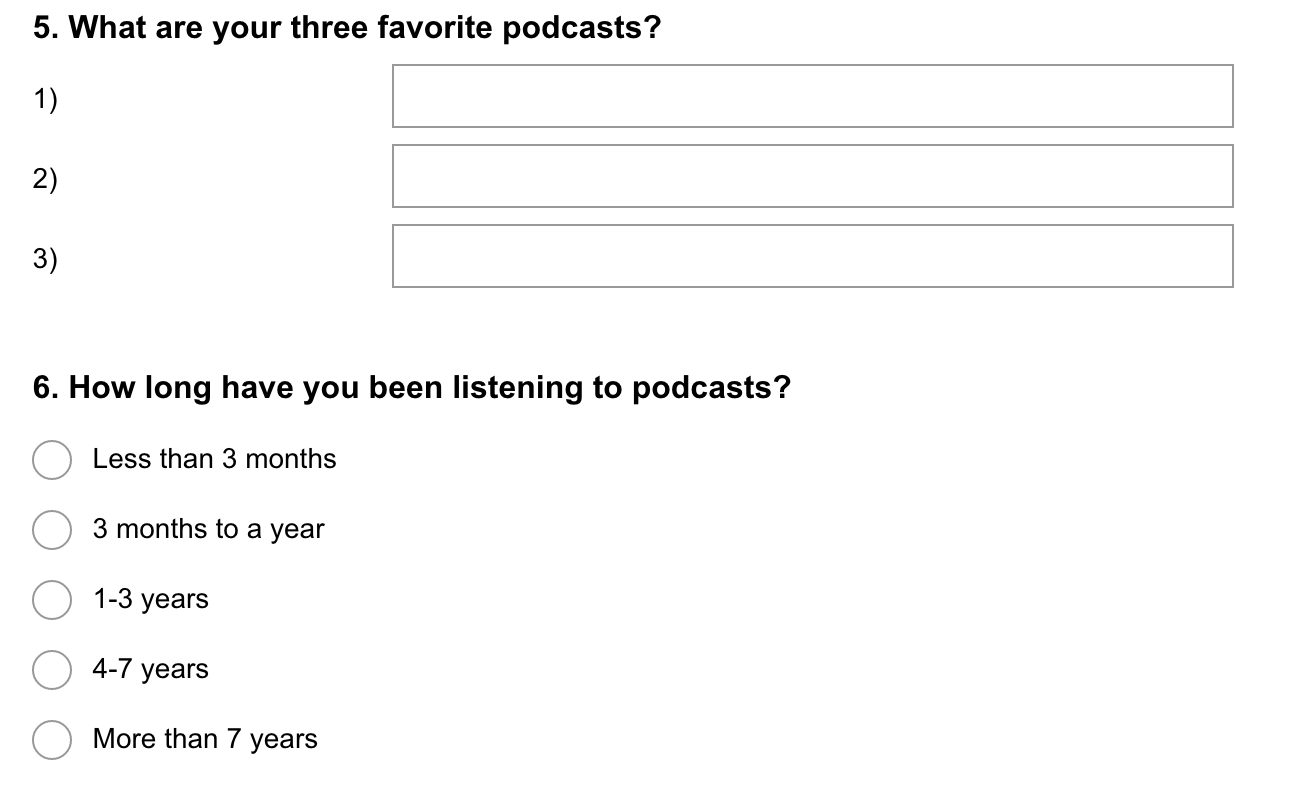This screenshot has height=788, width=1292.
Task: Click the '3)' row label
Action: [45, 259]
